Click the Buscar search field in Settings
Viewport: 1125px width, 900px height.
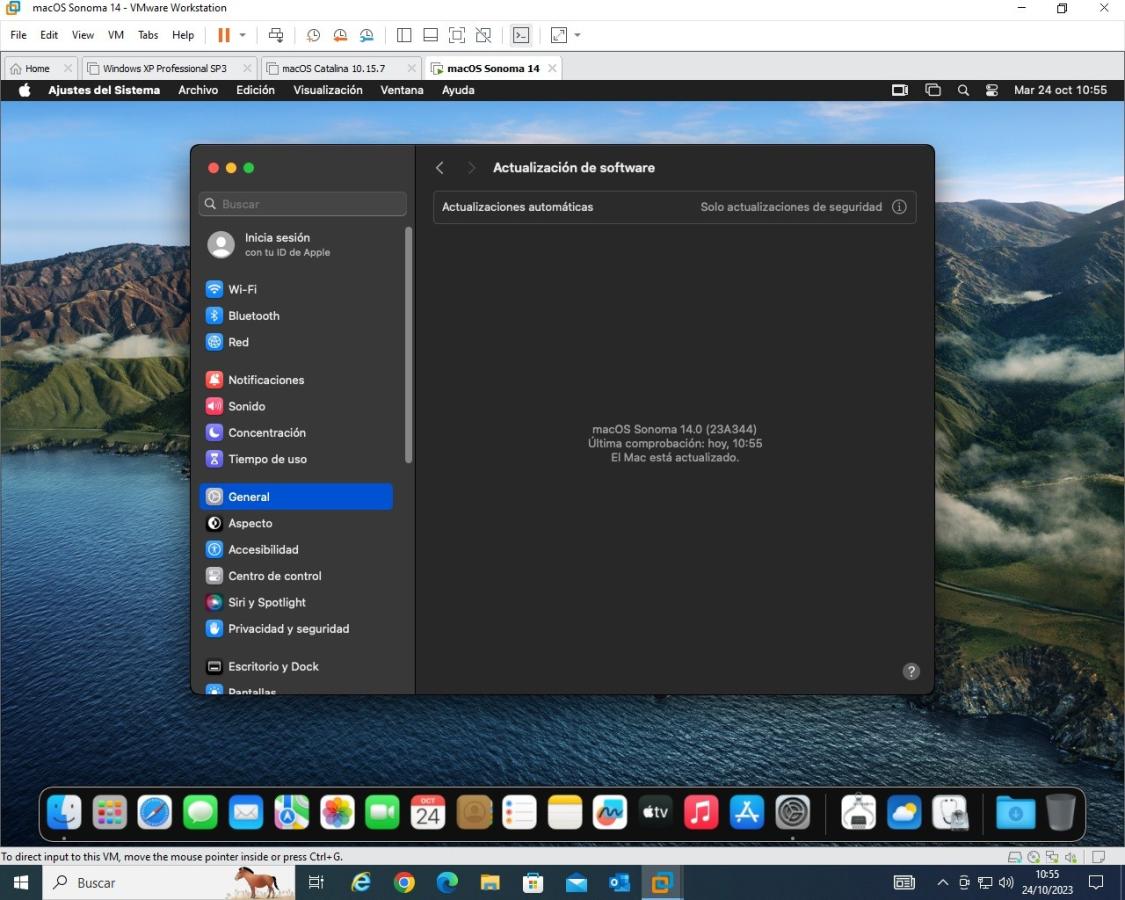pyautogui.click(x=303, y=204)
